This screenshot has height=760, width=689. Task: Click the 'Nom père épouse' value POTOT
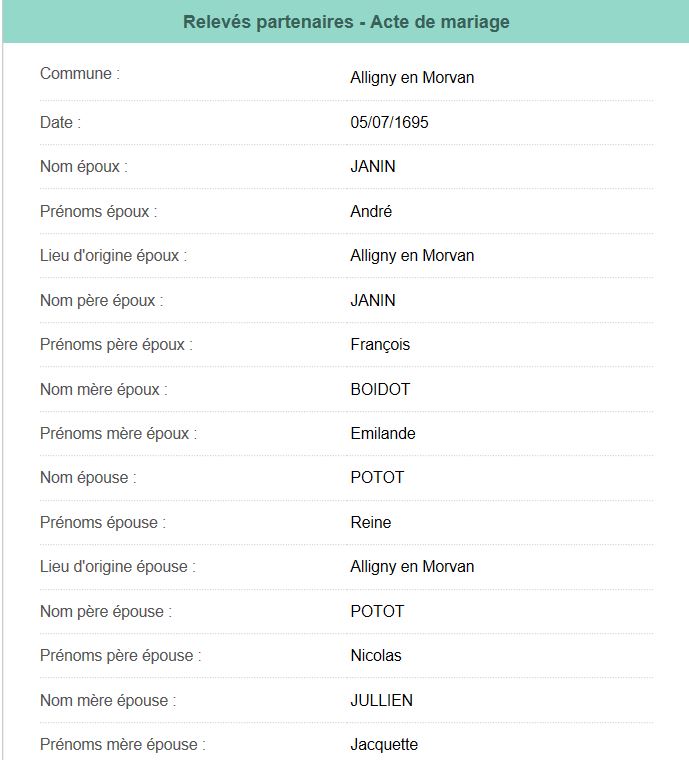pyautogui.click(x=377, y=611)
